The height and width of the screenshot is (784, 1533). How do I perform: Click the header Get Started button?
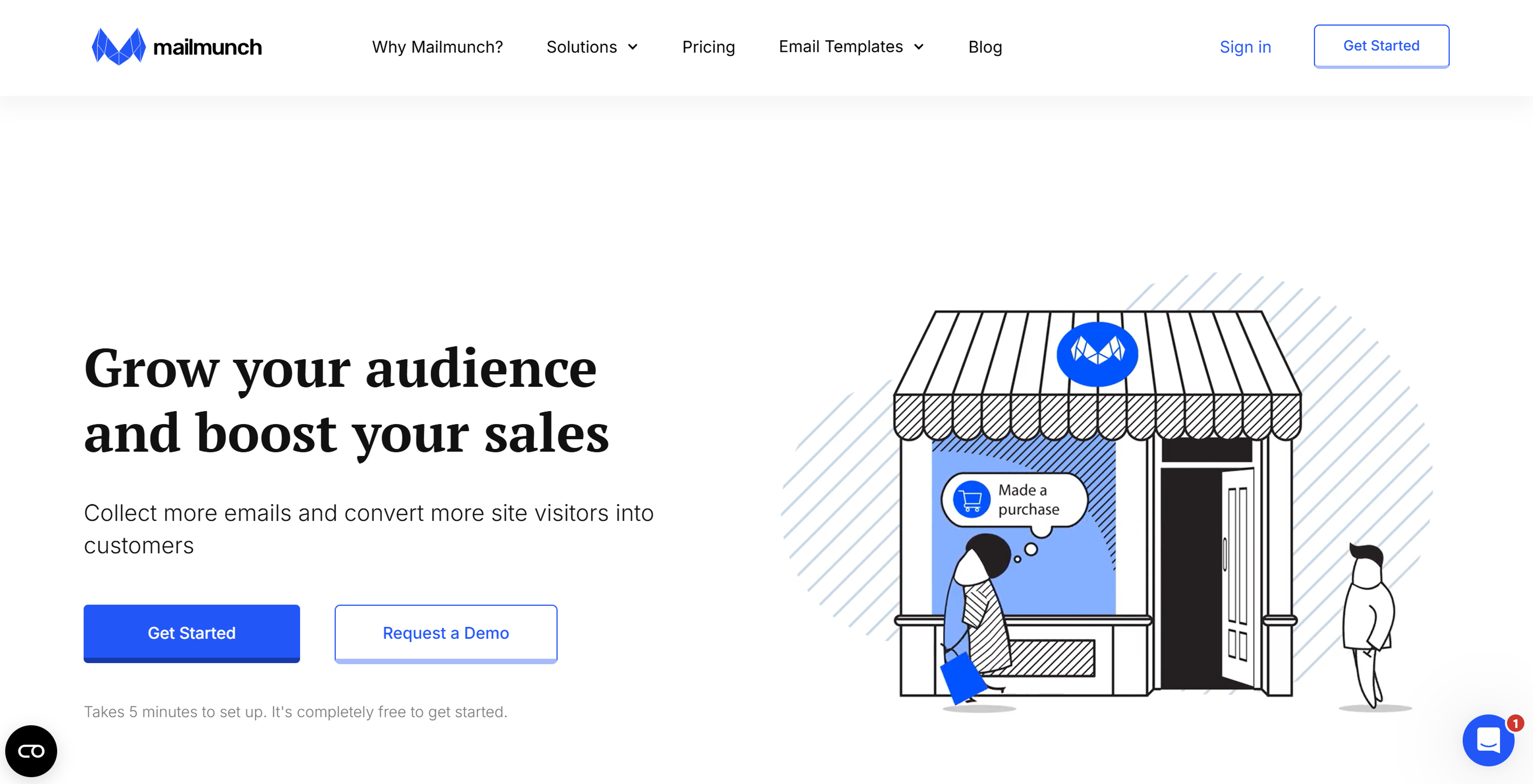[x=1381, y=46]
